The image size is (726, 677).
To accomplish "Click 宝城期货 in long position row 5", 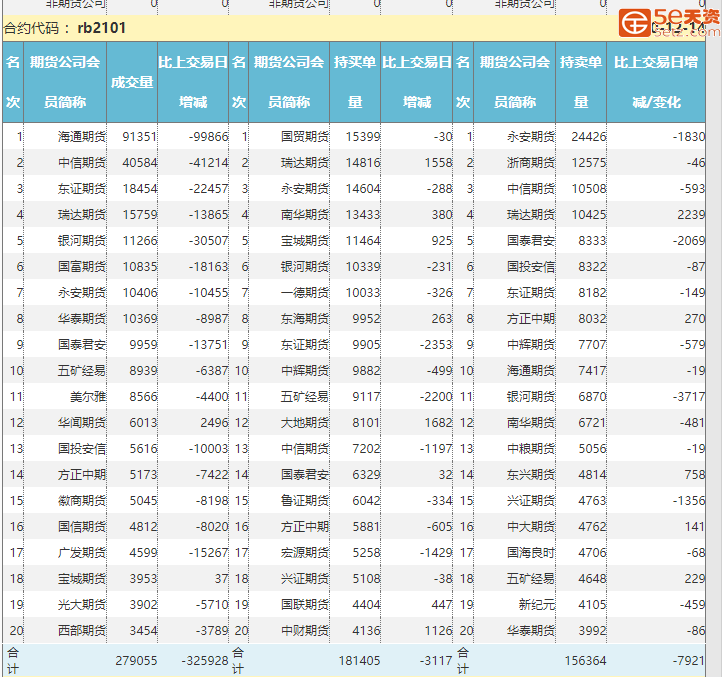I will coord(305,240).
